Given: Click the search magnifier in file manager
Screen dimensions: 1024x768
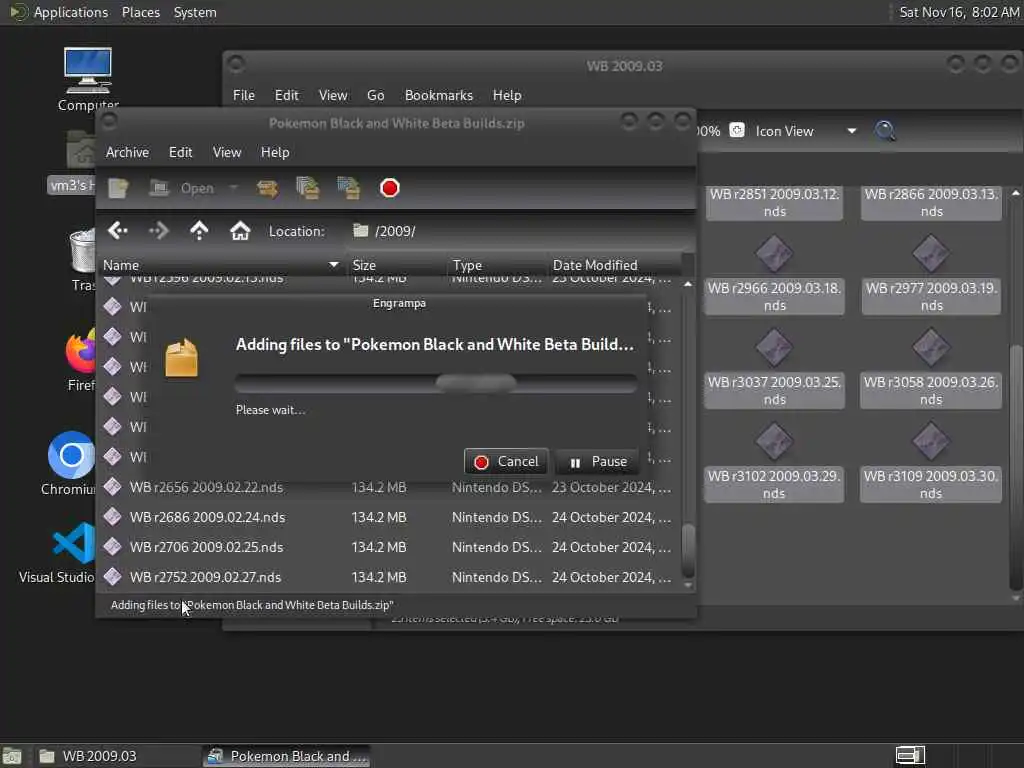Looking at the screenshot, I should coord(885,131).
